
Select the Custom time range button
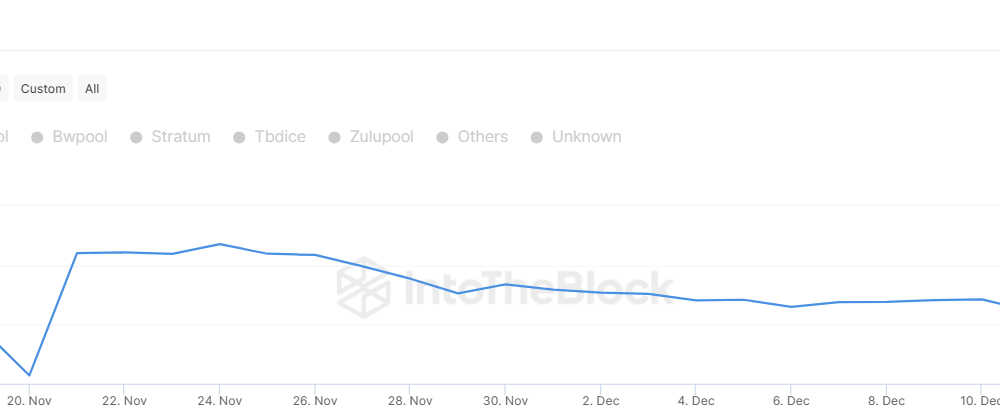tap(43, 88)
